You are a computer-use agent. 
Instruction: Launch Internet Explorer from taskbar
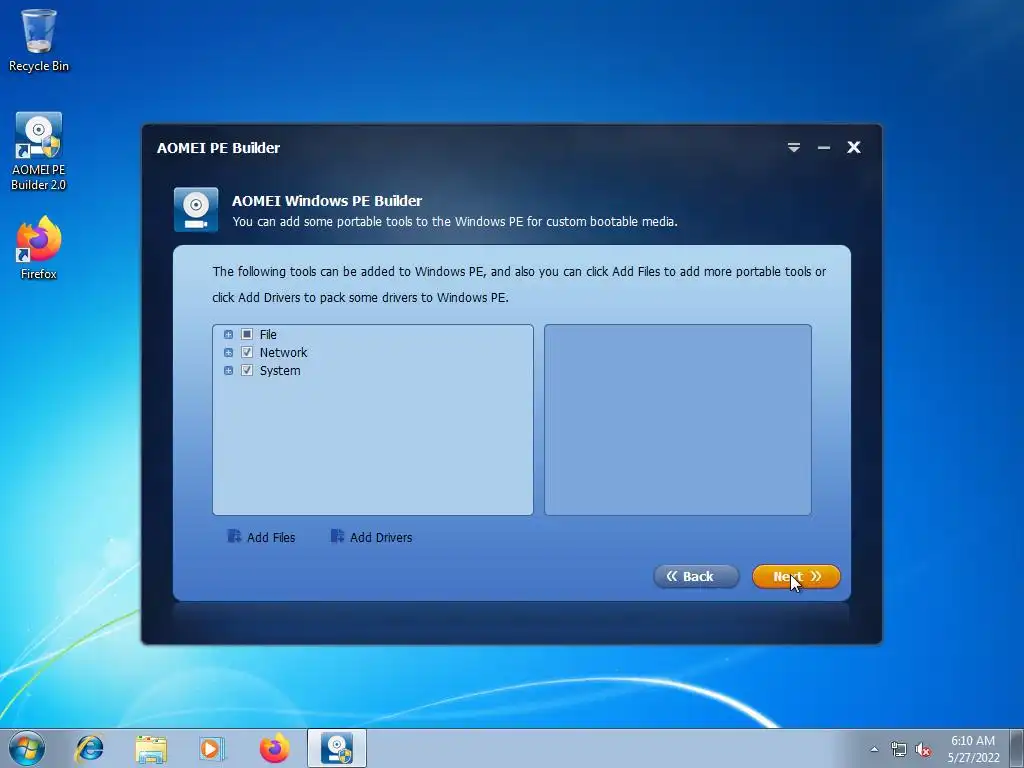pyautogui.click(x=89, y=748)
